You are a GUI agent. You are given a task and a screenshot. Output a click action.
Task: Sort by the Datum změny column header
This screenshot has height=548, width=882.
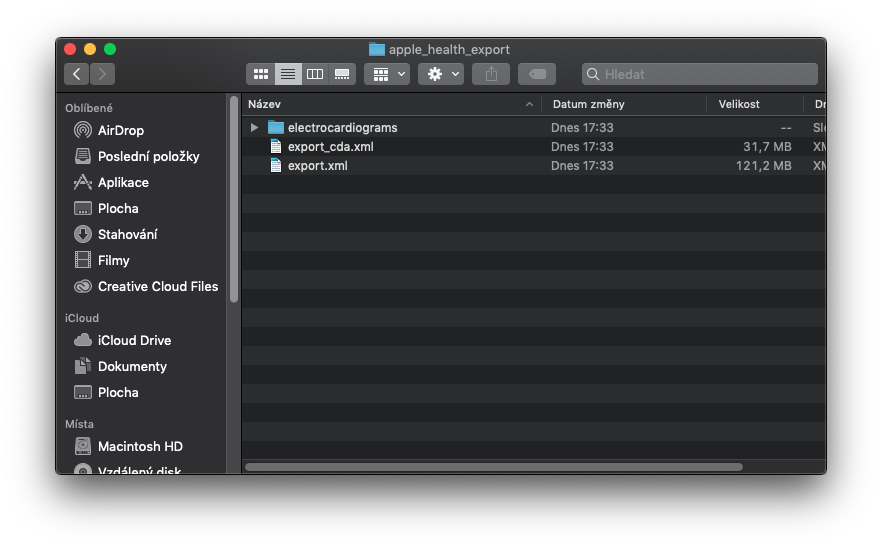(624, 104)
